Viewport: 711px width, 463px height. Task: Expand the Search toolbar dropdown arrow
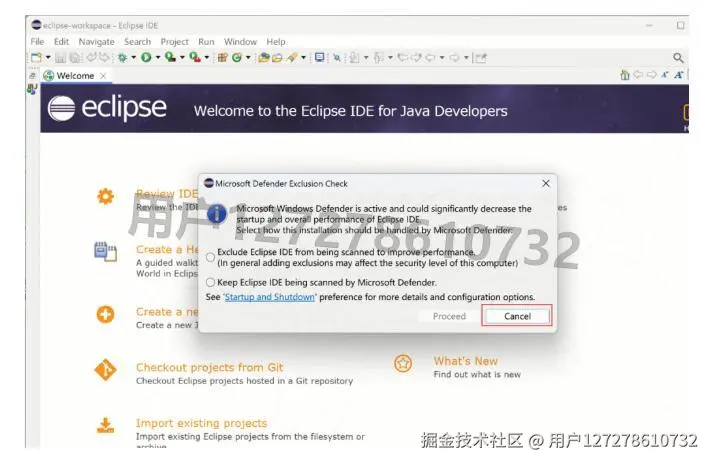303,58
